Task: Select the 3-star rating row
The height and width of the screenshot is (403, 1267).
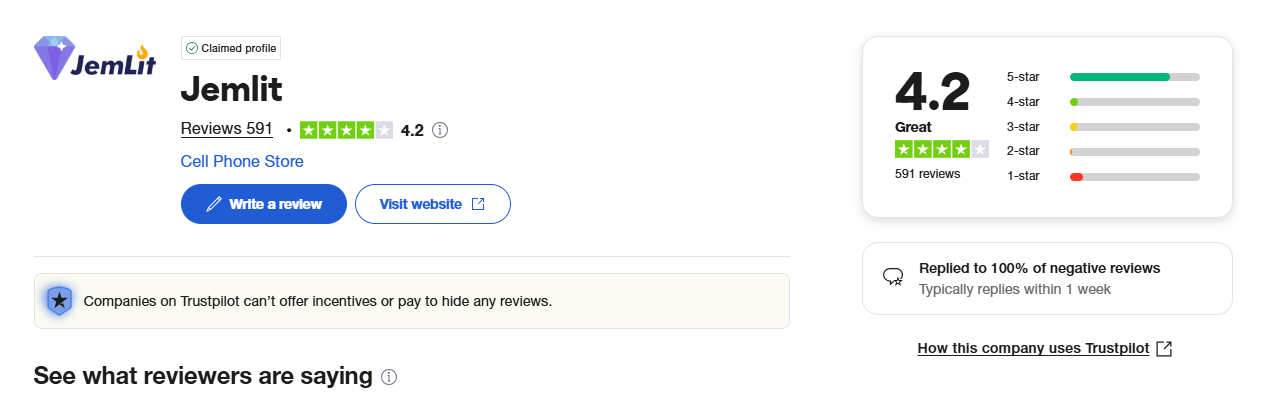Action: tap(1102, 127)
